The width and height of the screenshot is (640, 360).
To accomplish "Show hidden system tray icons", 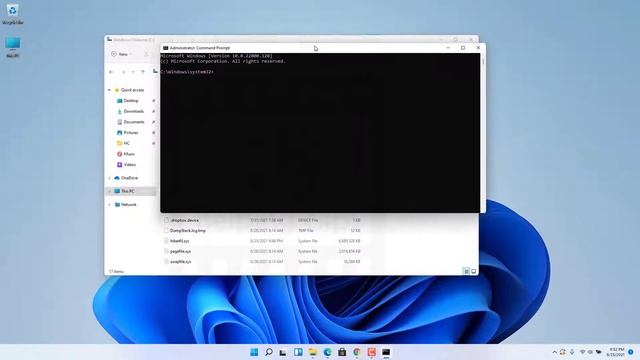I will click(554, 352).
